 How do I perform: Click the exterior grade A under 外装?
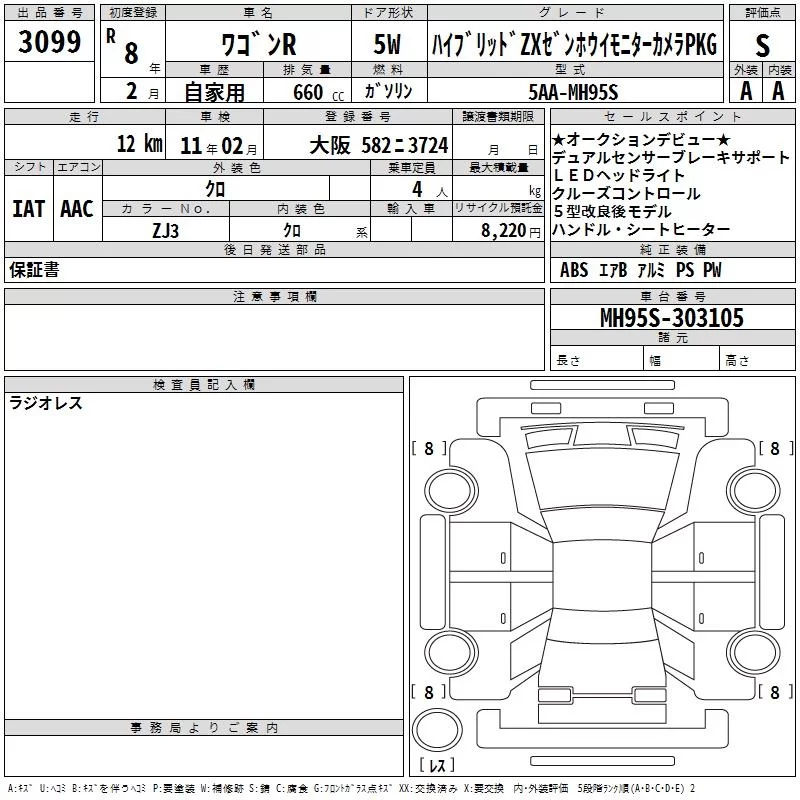(x=745, y=89)
